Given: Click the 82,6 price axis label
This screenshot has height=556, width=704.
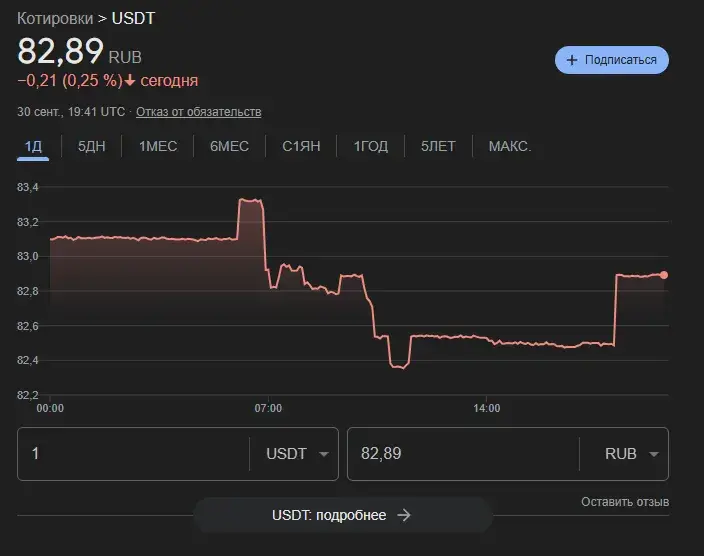Looking at the screenshot, I should click(28, 326).
